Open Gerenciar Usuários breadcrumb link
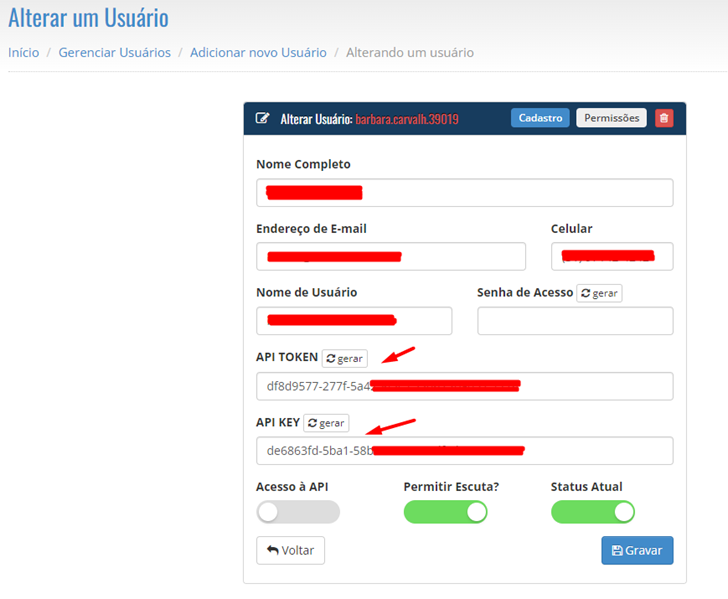This screenshot has width=728, height=599. click(x=114, y=52)
